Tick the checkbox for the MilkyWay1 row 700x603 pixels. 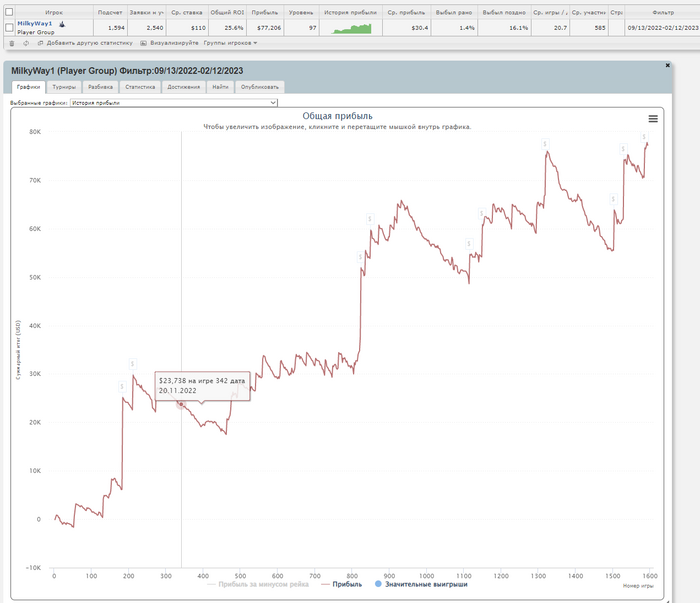[9, 28]
